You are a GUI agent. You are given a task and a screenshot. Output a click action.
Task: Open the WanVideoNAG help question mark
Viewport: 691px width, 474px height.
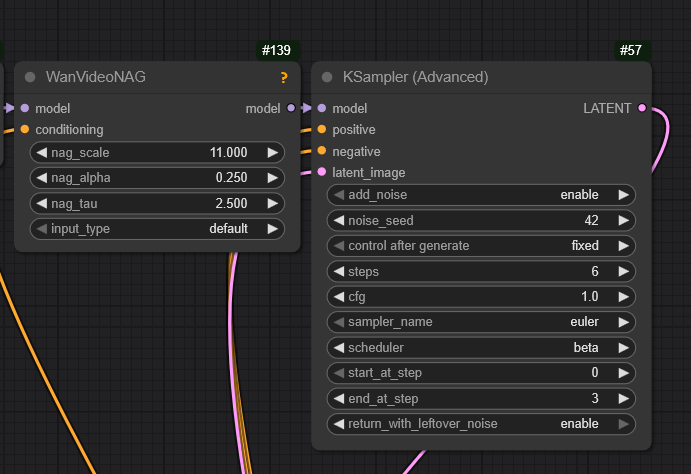[x=284, y=78]
